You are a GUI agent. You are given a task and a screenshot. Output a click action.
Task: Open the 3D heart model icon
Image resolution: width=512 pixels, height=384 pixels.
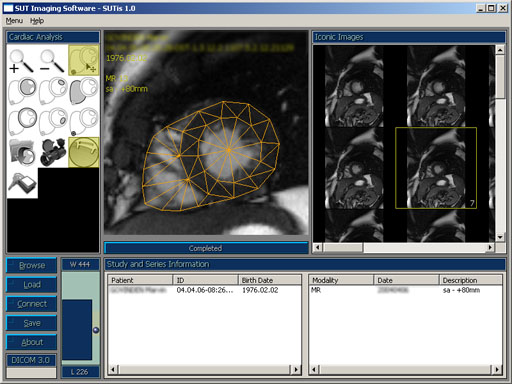(53, 152)
